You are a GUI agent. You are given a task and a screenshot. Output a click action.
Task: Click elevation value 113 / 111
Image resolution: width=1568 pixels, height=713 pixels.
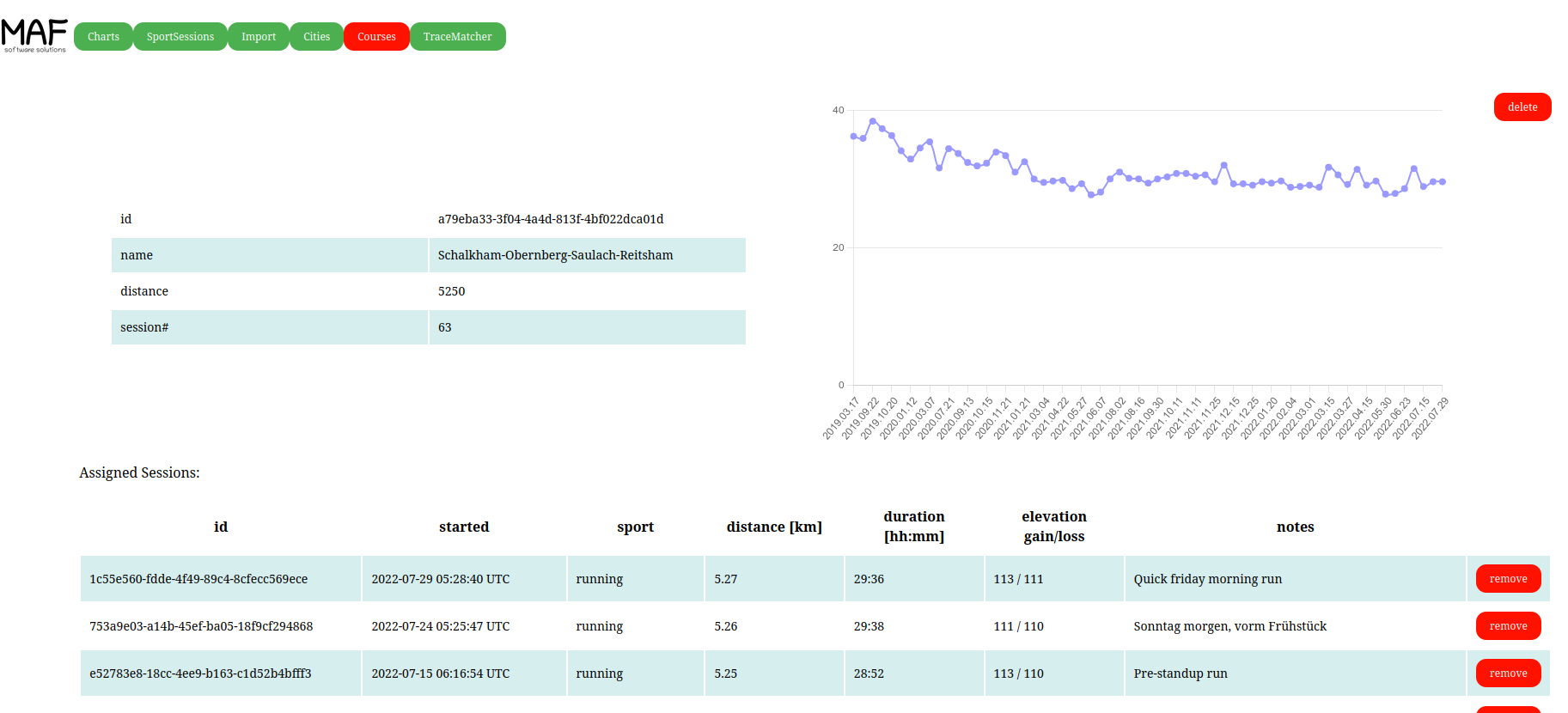tap(1019, 579)
